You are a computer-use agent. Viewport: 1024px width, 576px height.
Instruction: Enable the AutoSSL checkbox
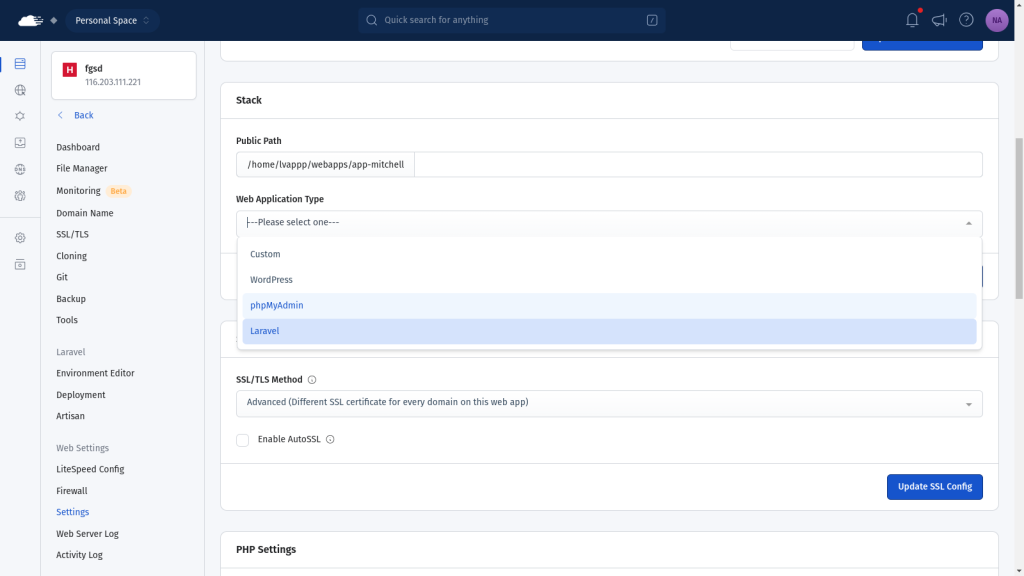click(x=243, y=439)
